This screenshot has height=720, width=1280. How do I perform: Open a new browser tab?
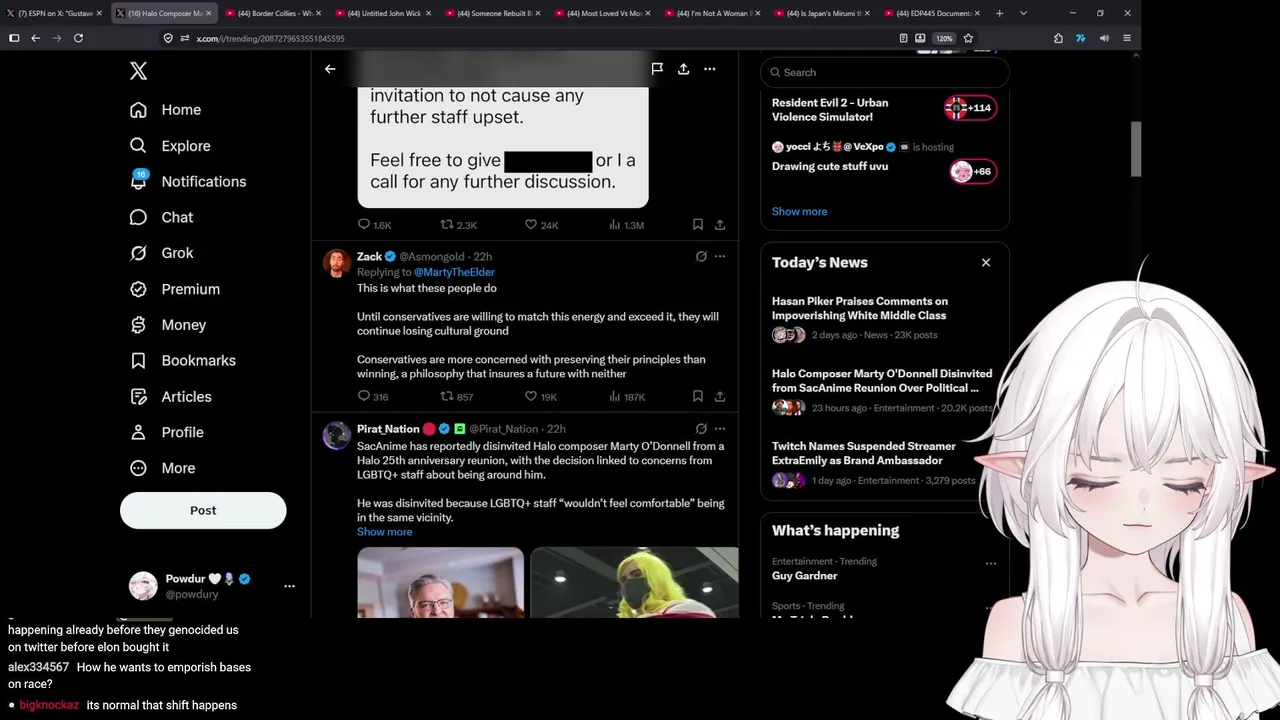click(x=999, y=13)
